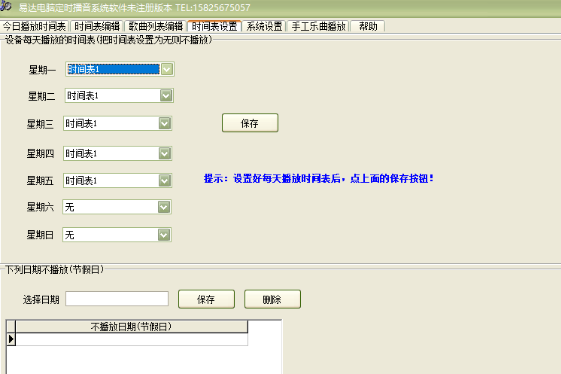Click the 删除 button
561x374 pixels.
tap(272, 299)
